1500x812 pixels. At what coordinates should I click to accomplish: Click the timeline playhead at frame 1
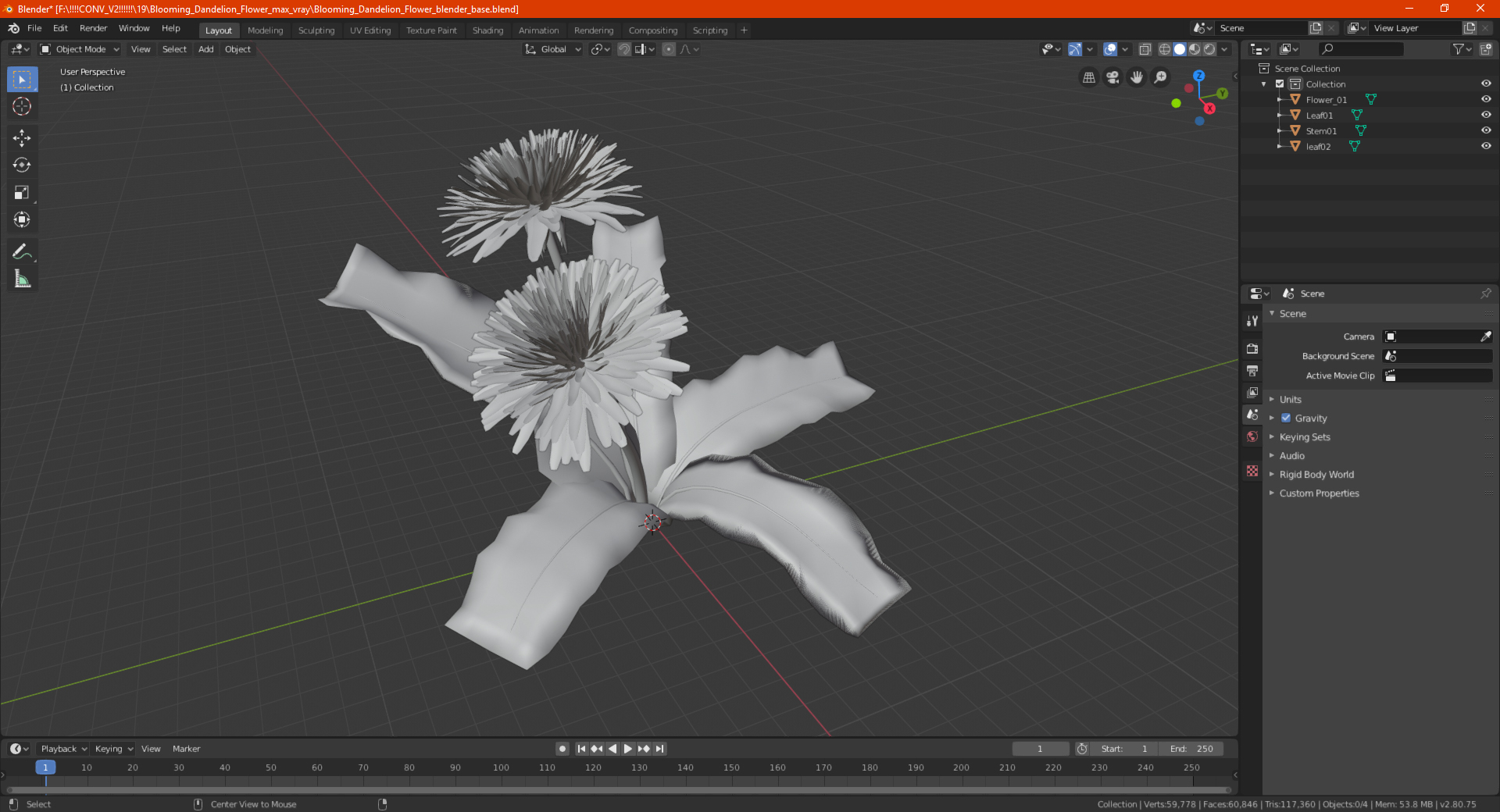tap(45, 767)
